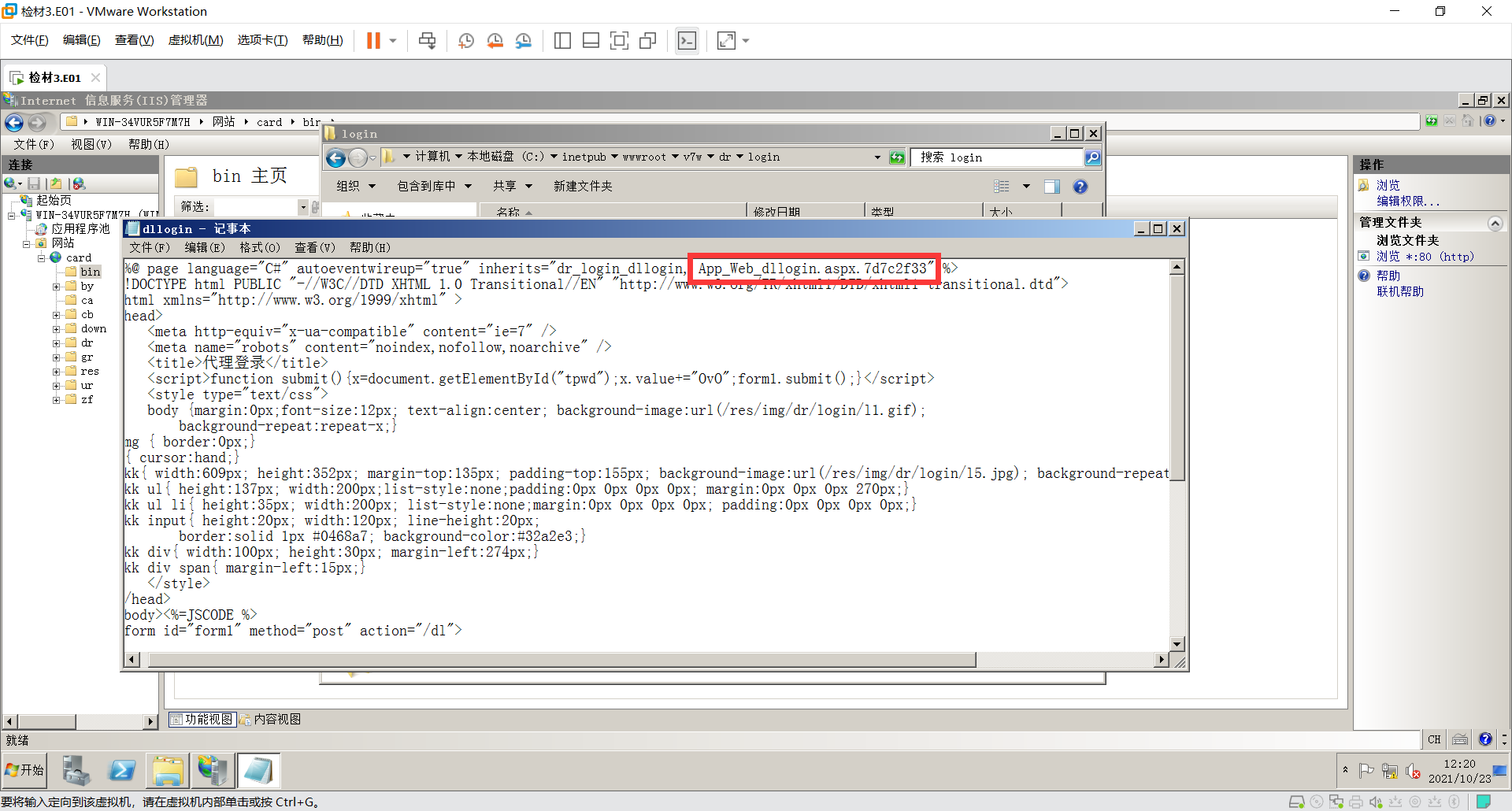Switch to the 检材3.E01 VM tab
The image size is (1512, 811).
[x=54, y=77]
